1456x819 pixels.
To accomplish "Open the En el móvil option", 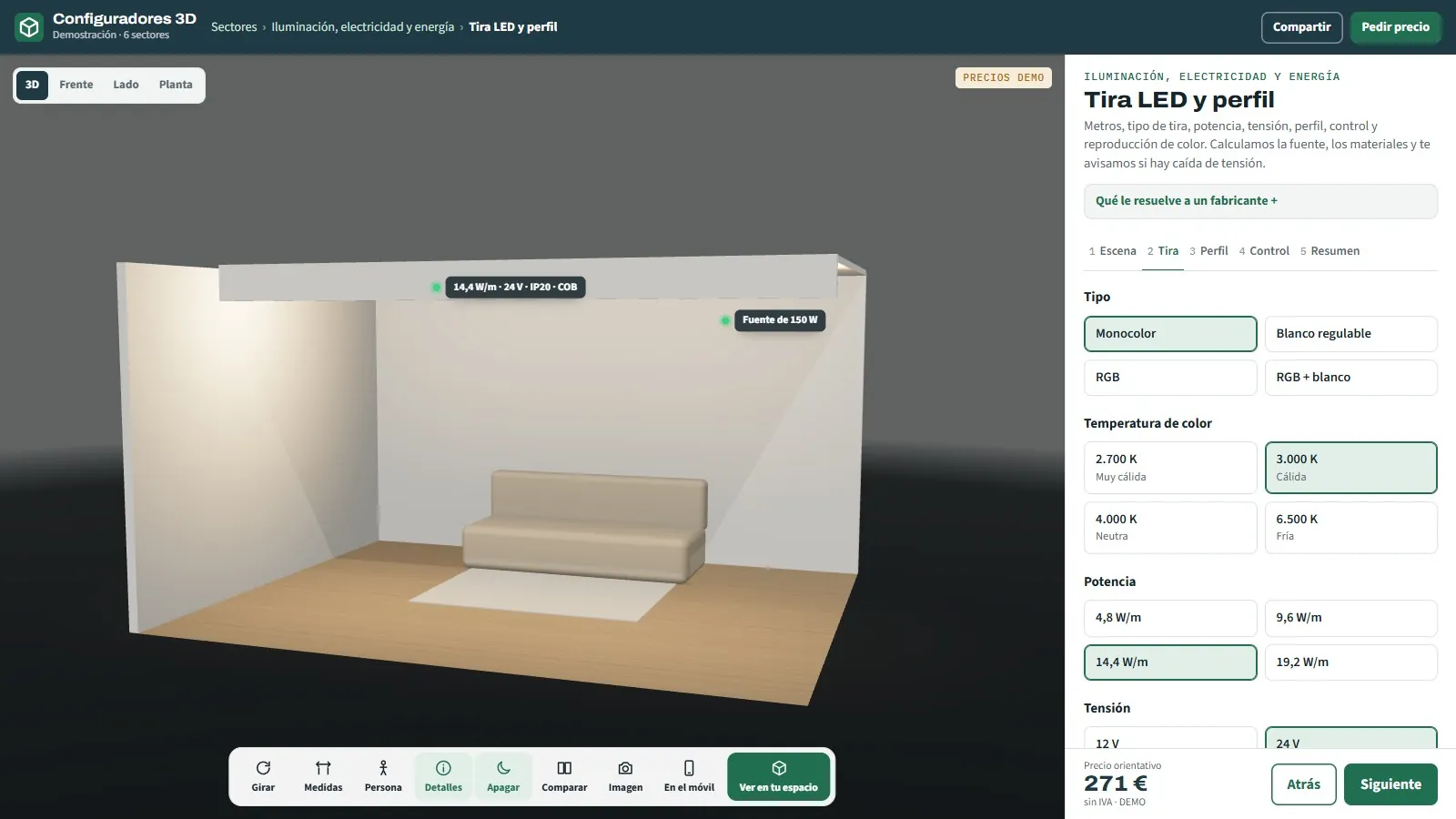I will point(689,776).
